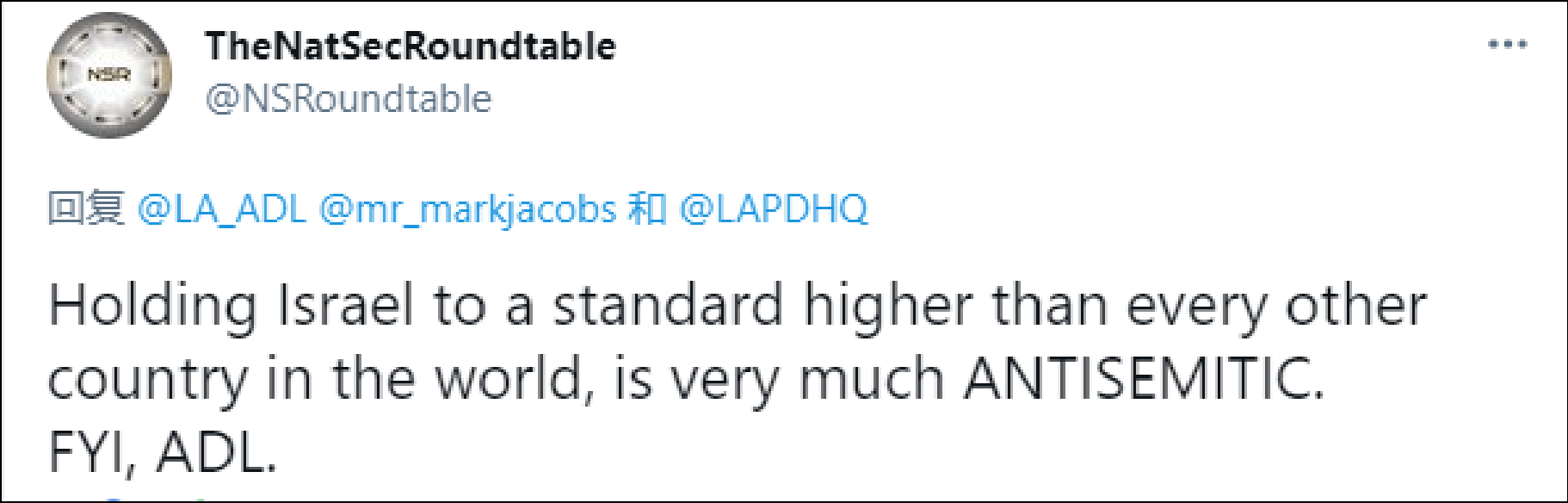This screenshot has width=1568, height=503.
Task: Open TheNatSecRoundtable display name profile link
Action: click(411, 47)
